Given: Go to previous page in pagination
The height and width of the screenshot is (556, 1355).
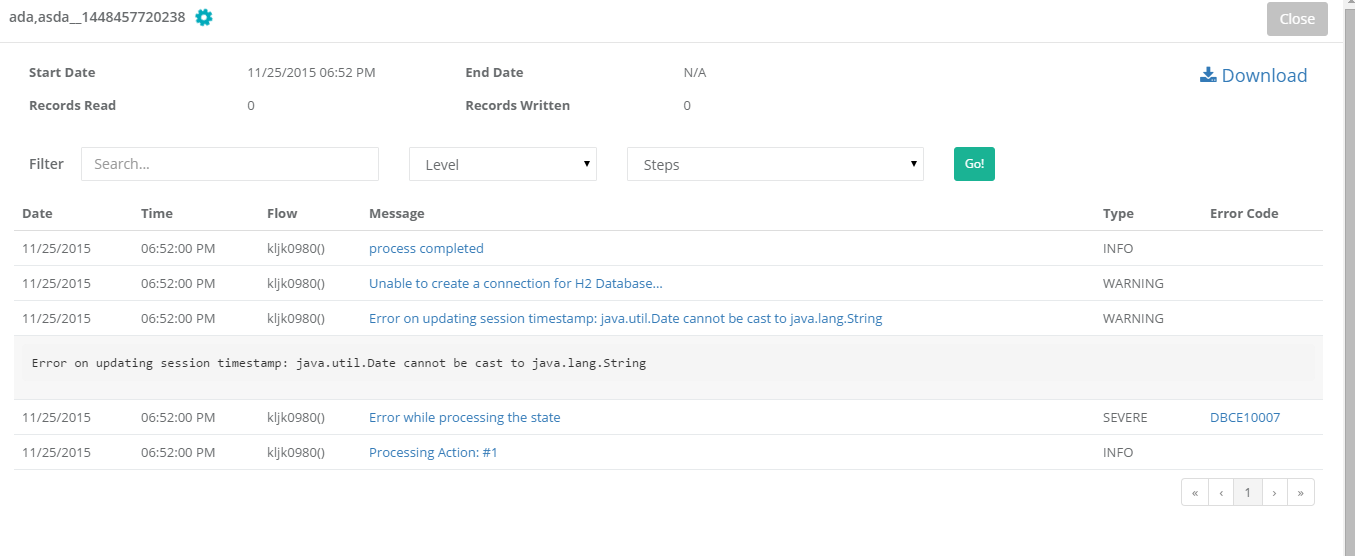Looking at the screenshot, I should (1221, 492).
